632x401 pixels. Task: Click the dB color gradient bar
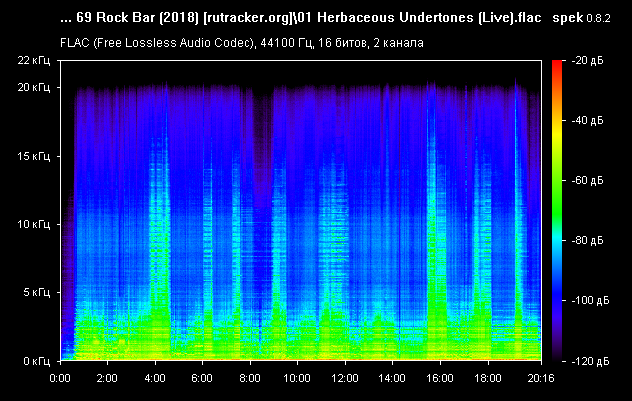(555, 210)
